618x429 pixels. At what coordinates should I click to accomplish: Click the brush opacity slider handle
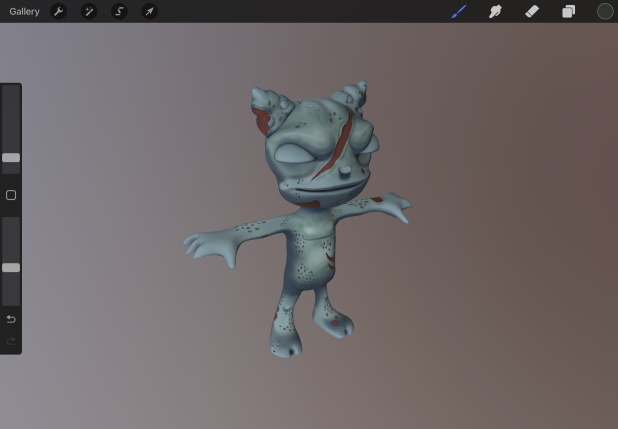(11, 268)
